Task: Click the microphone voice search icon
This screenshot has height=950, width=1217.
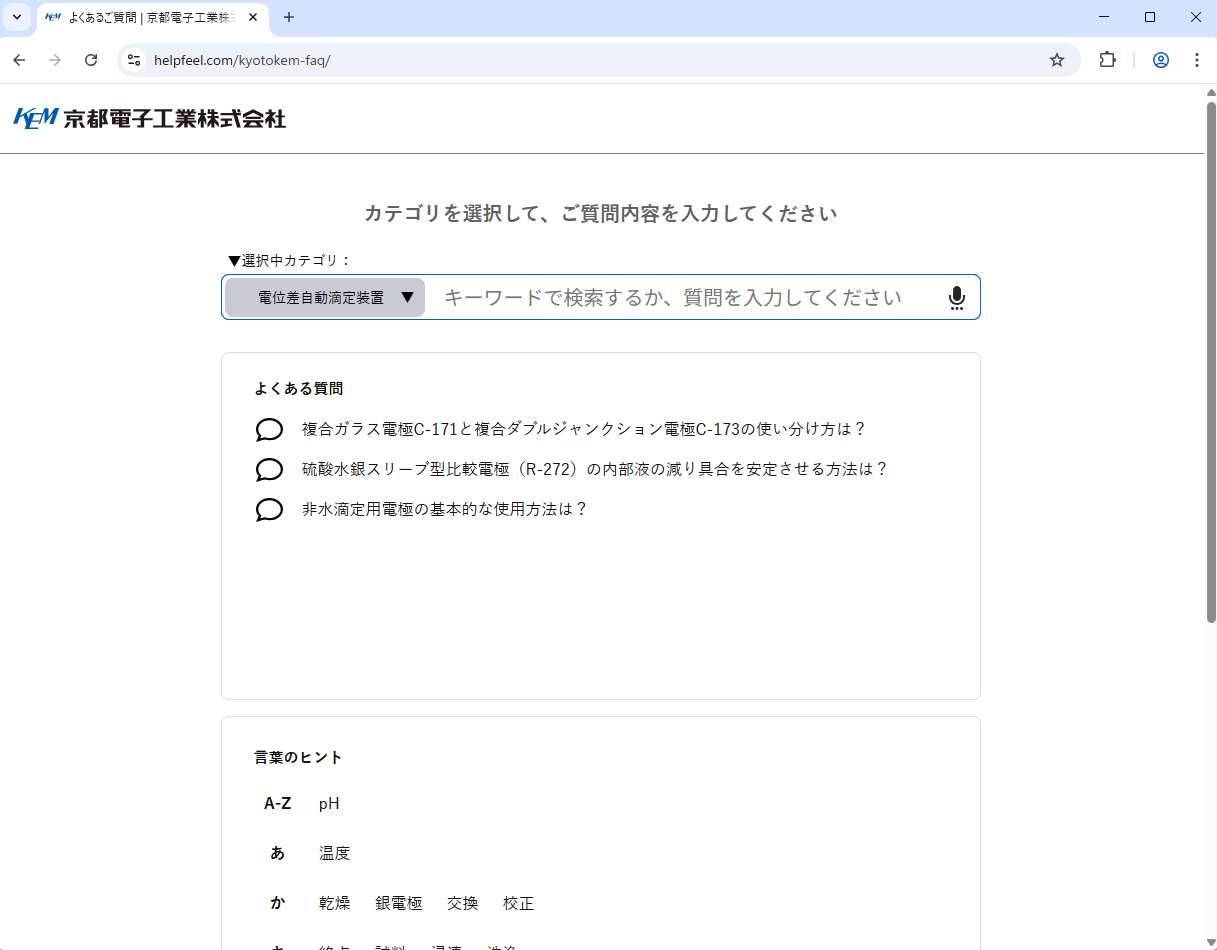Action: tap(956, 298)
